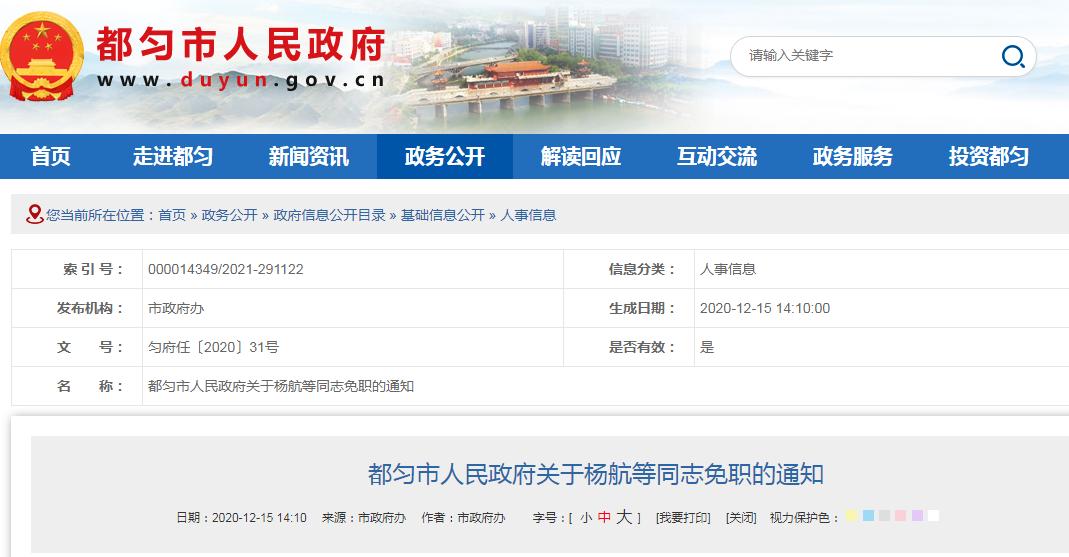1069x557 pixels.
Task: Click the red location pin icon
Action: pos(34,214)
